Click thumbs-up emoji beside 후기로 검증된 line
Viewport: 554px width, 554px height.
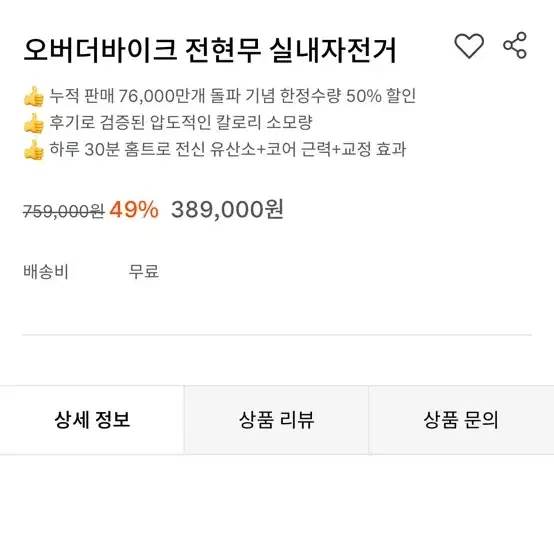[34, 123]
